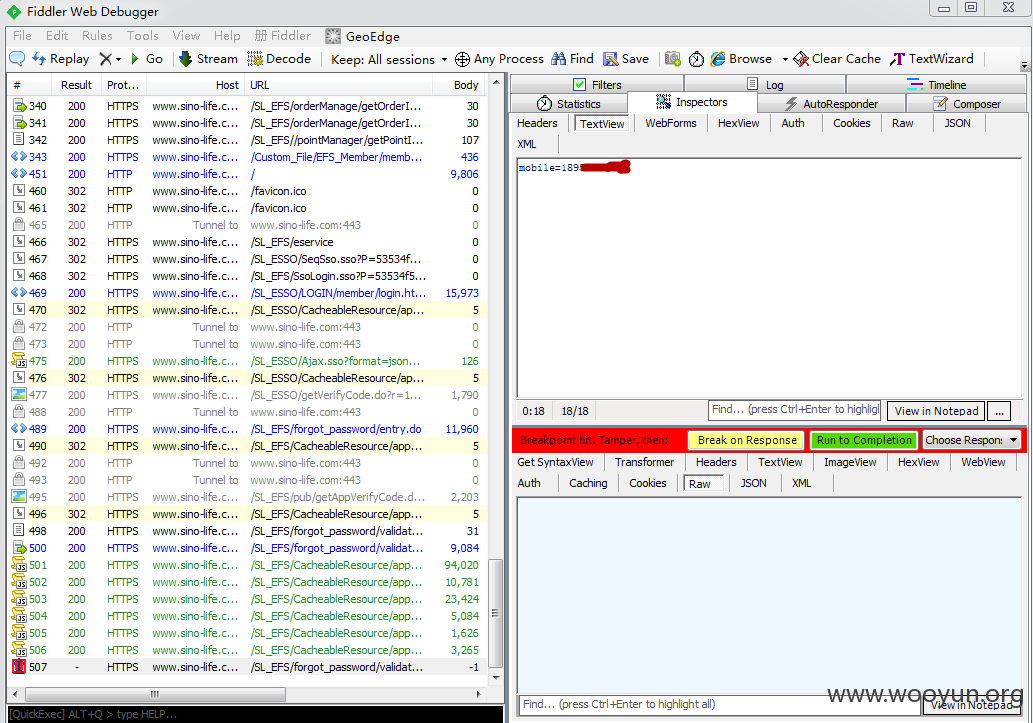Viewport: 1033px width, 723px height.
Task: Select session 500 forgot_password row
Action: click(249, 548)
